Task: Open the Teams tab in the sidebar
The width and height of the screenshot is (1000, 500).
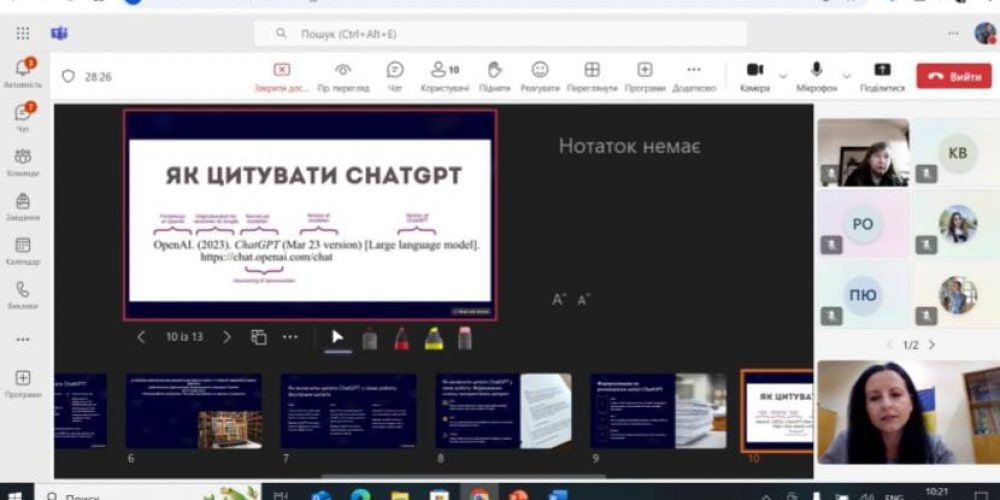Action: [22, 161]
